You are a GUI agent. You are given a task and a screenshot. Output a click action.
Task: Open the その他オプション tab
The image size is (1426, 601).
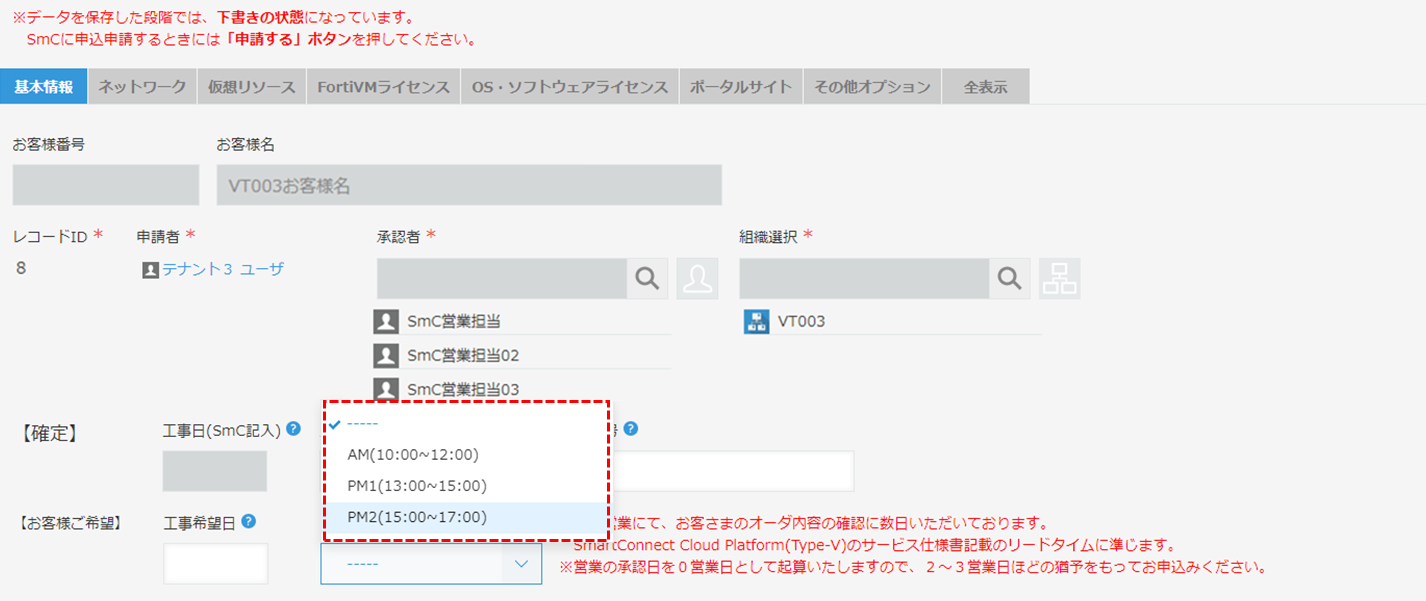872,87
